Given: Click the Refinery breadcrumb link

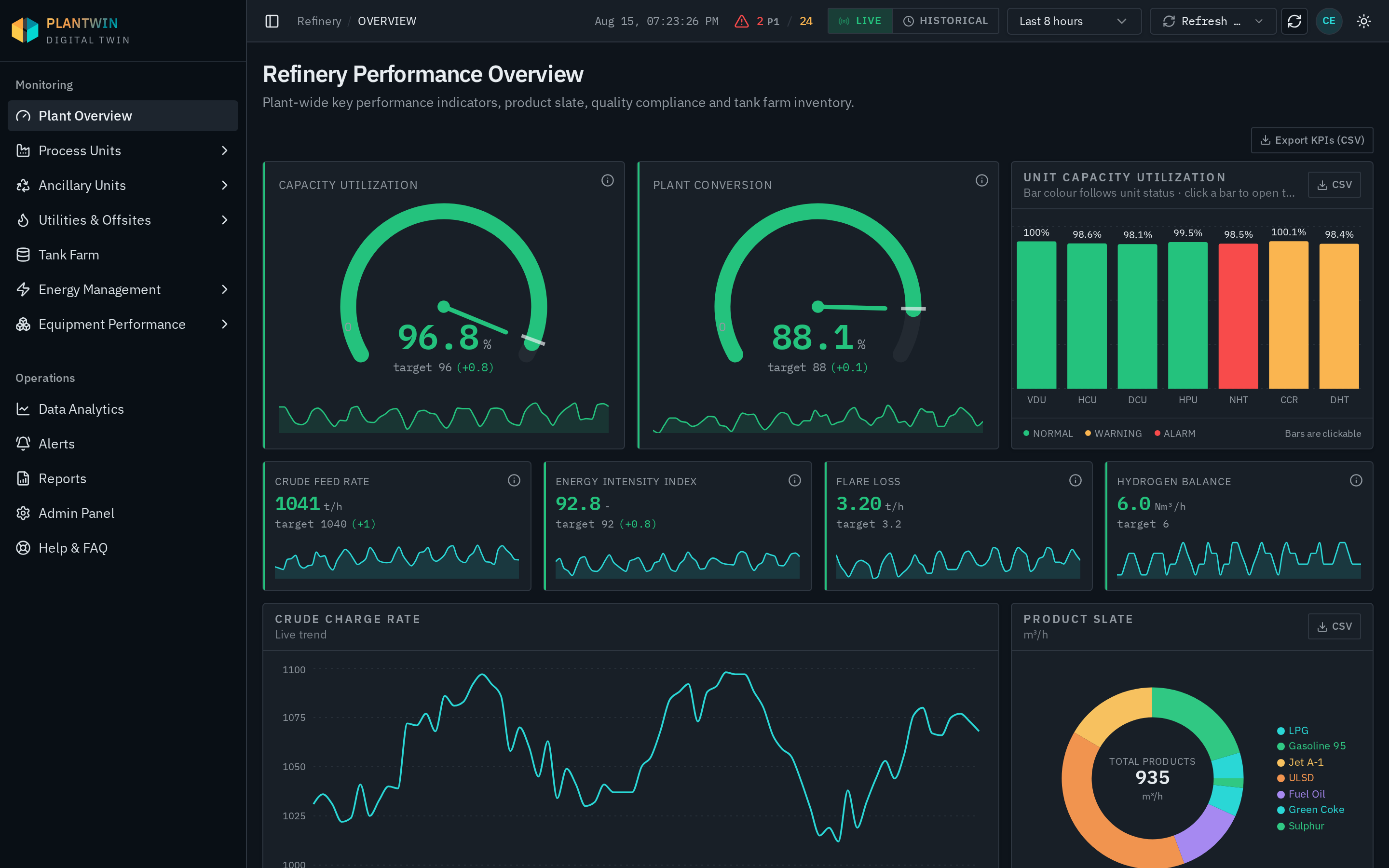Looking at the screenshot, I should 318,21.
